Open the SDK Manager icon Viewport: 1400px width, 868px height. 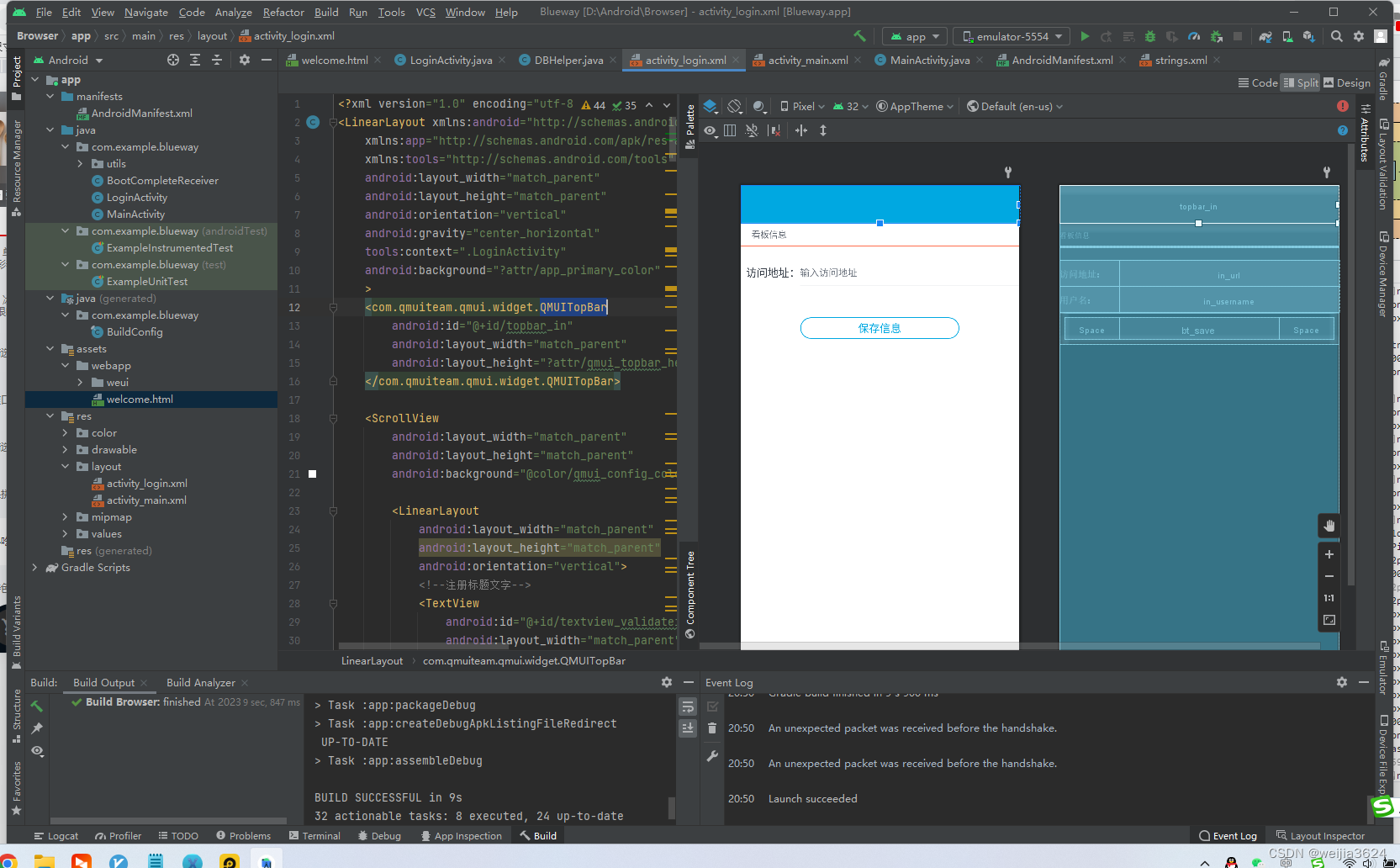1309,36
